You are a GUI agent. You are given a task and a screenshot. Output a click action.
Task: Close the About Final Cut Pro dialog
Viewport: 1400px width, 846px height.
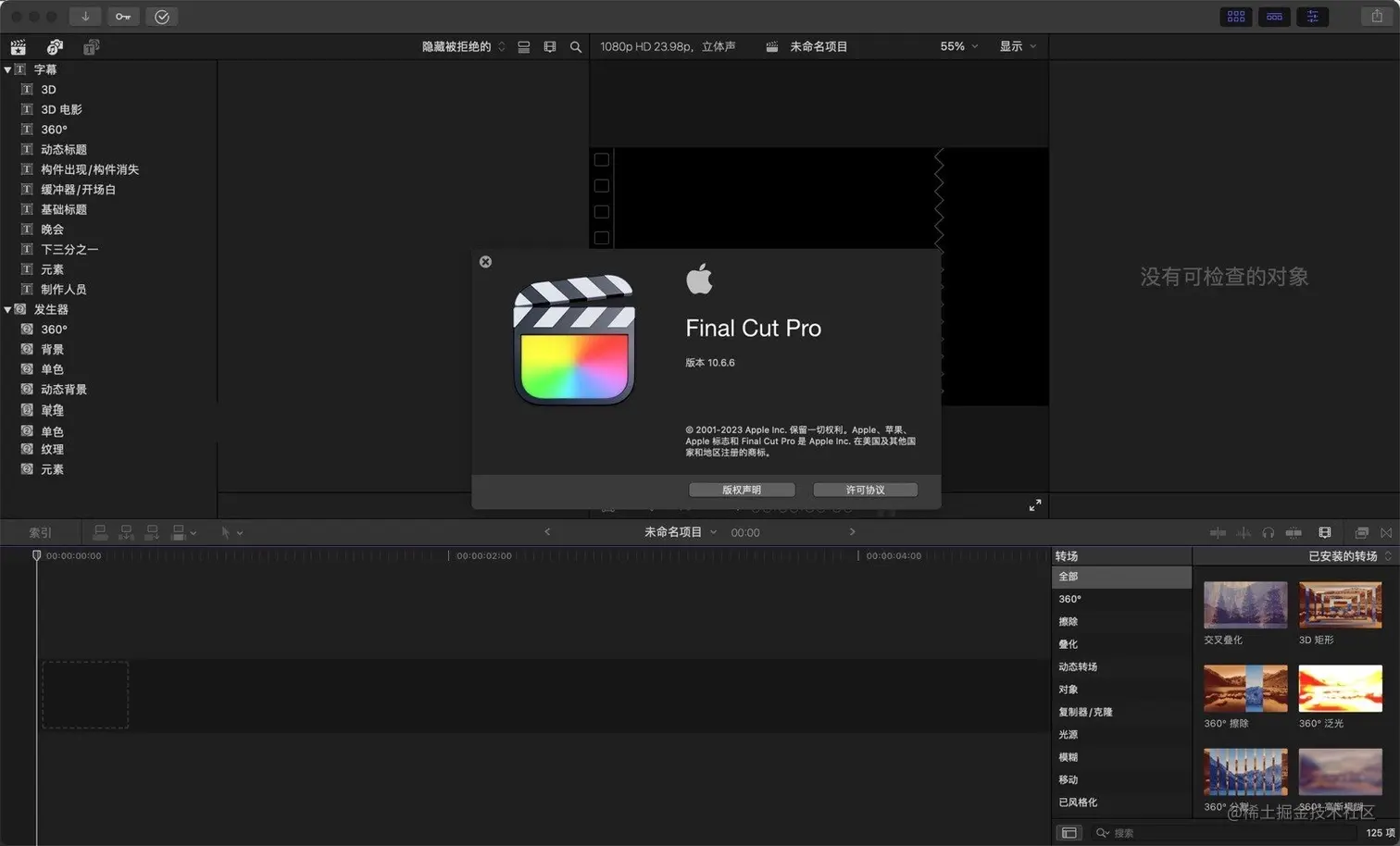click(x=485, y=262)
